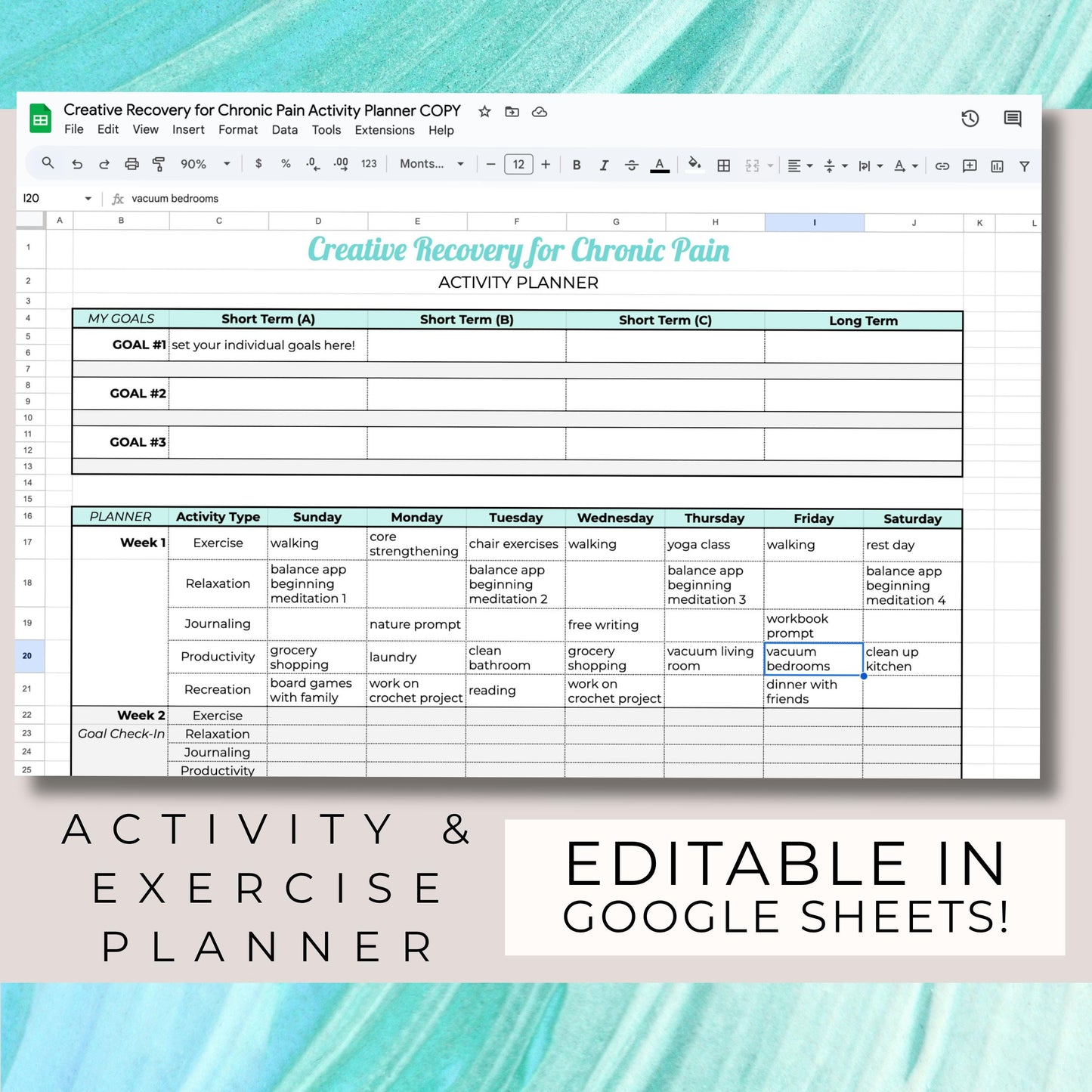Toggle bold formatting

577,164
